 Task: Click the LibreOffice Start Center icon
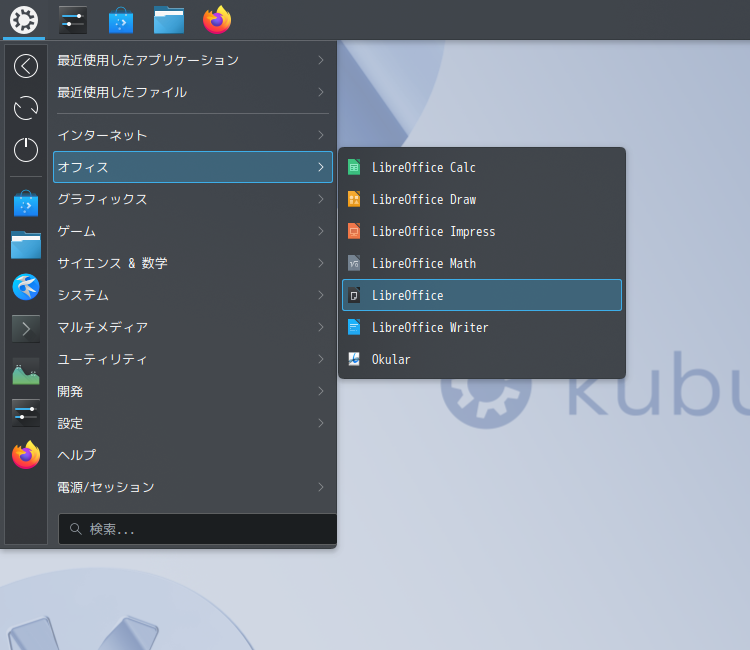click(x=354, y=296)
